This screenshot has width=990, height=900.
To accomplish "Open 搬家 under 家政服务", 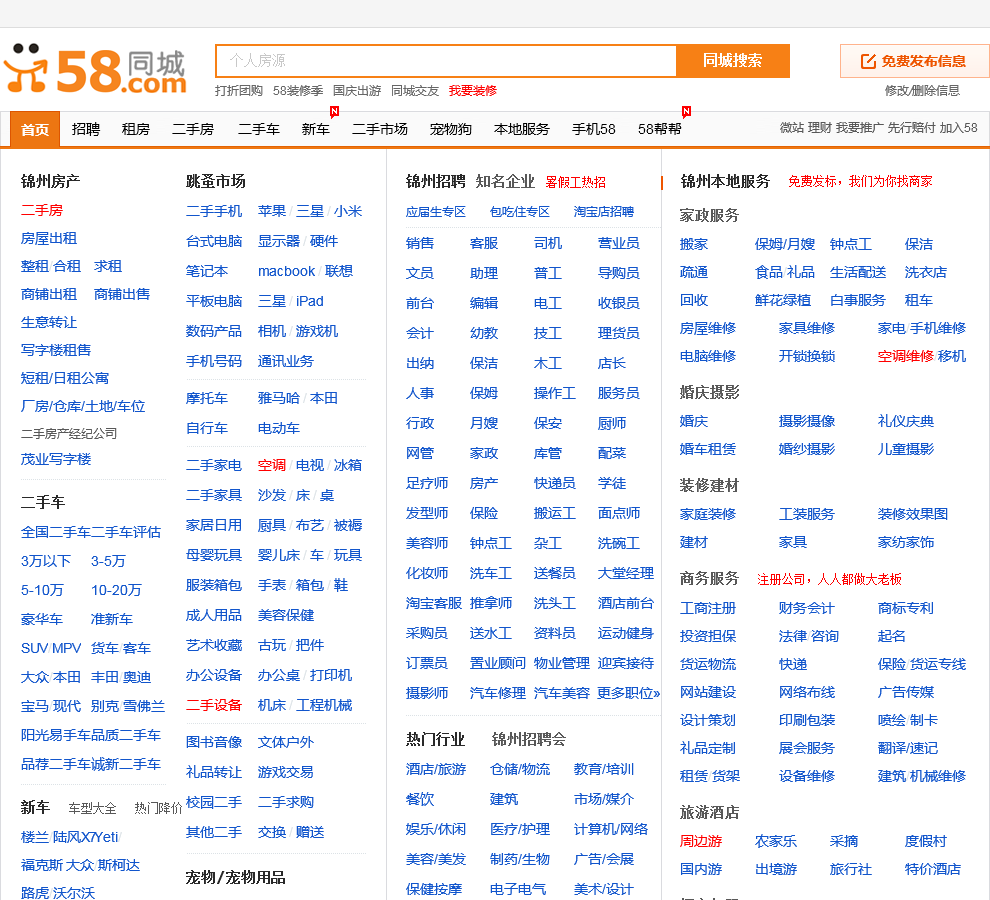I will coord(694,244).
